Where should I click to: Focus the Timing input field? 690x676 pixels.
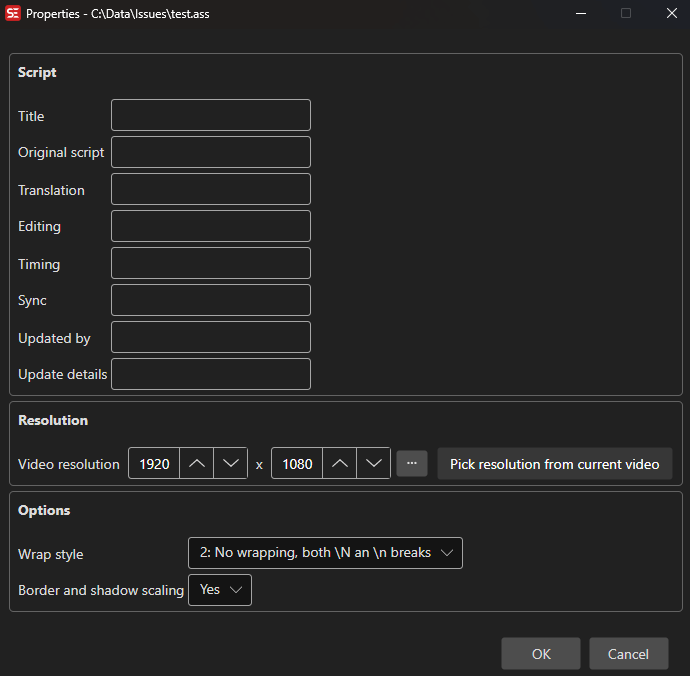click(211, 263)
